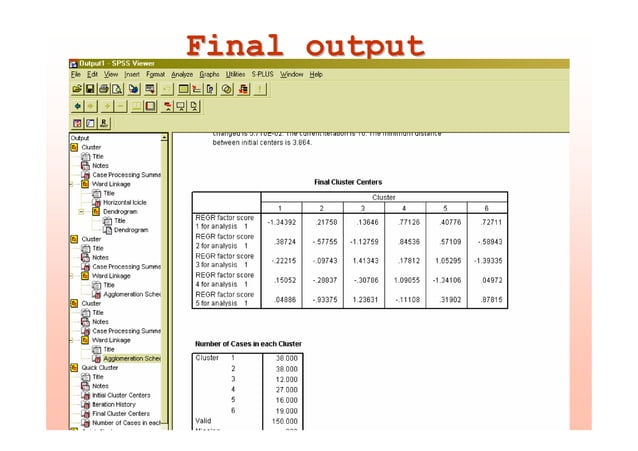This screenshot has width=638, height=451.
Task: Collapse the second Ward Linkage node
Action: click(71, 276)
